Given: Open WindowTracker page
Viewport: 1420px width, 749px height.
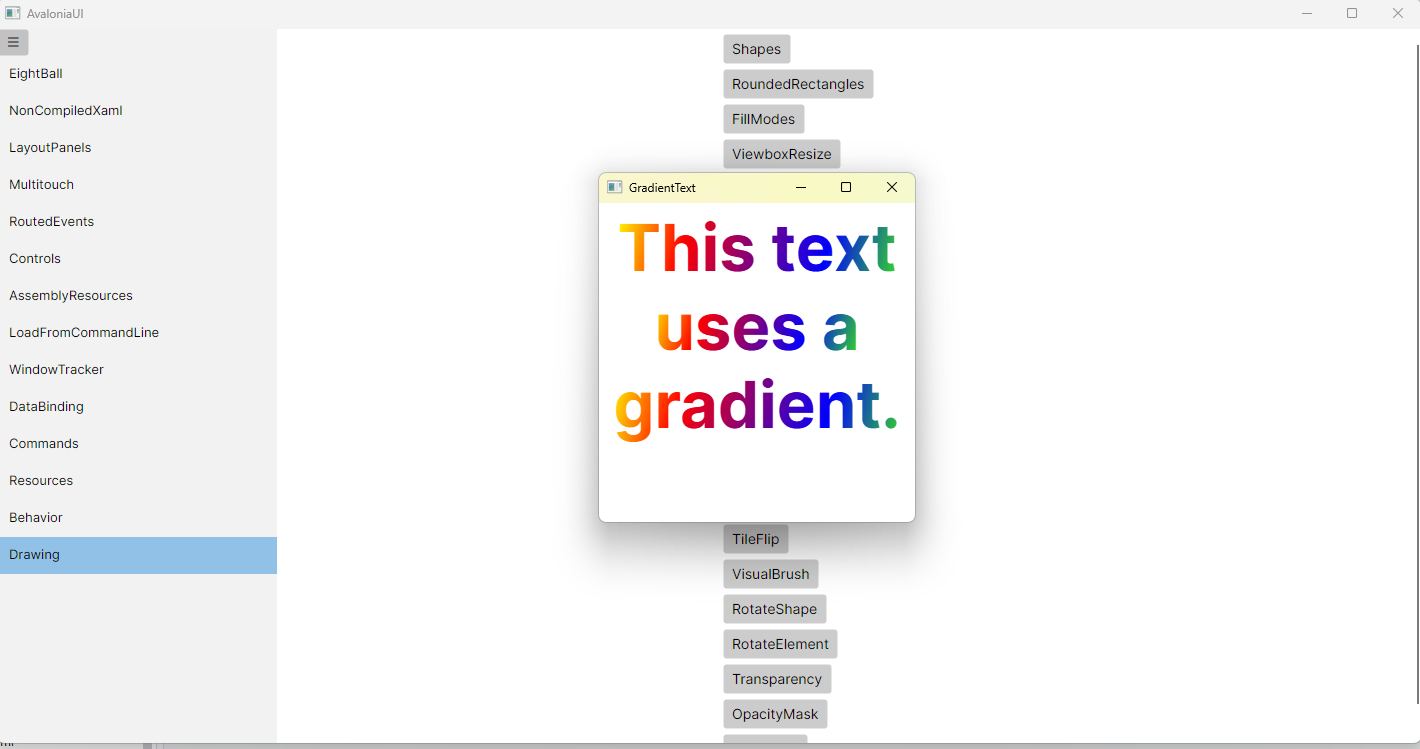Looking at the screenshot, I should [138, 370].
